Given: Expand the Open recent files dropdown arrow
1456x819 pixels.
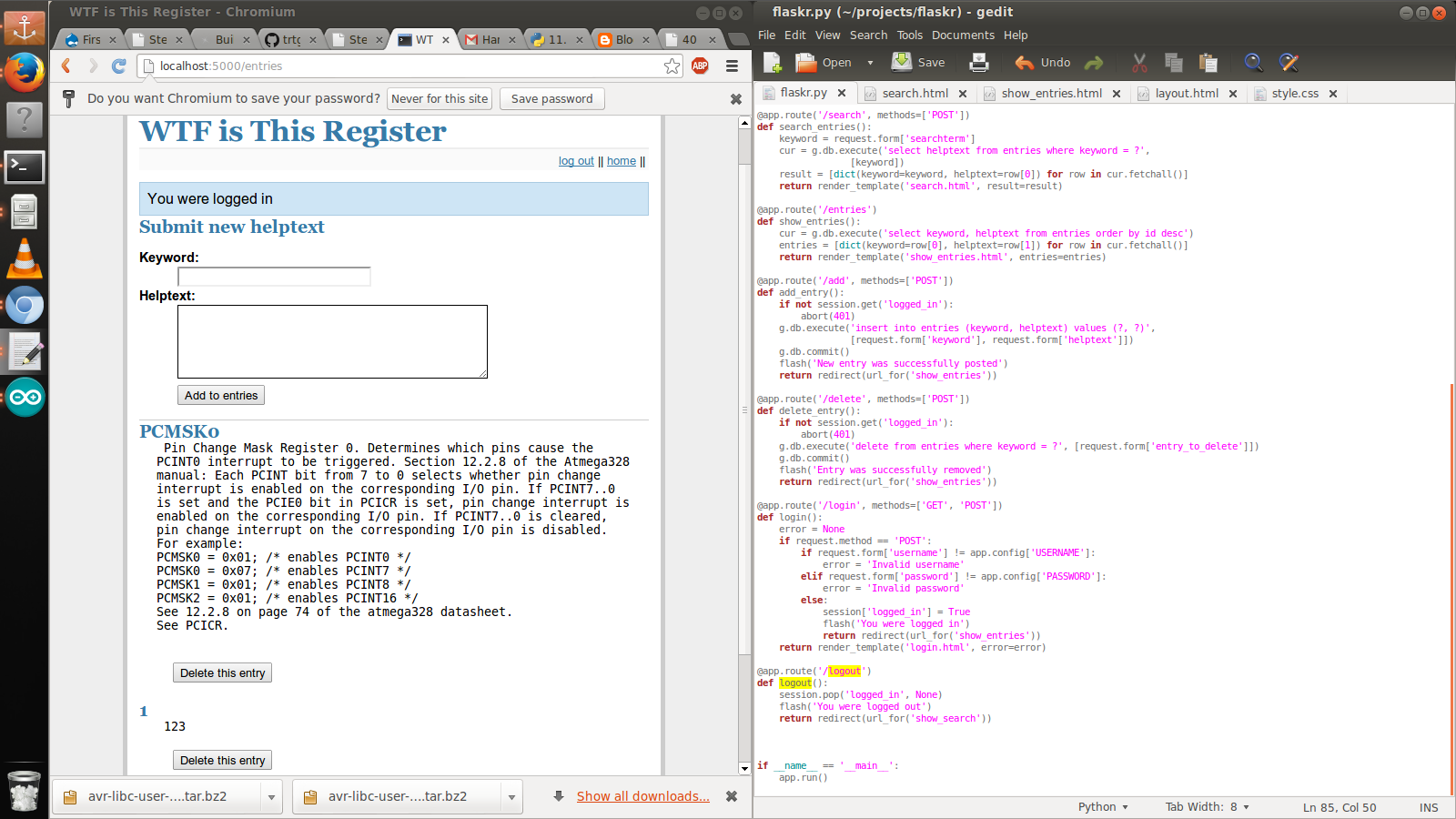Looking at the screenshot, I should [870, 63].
